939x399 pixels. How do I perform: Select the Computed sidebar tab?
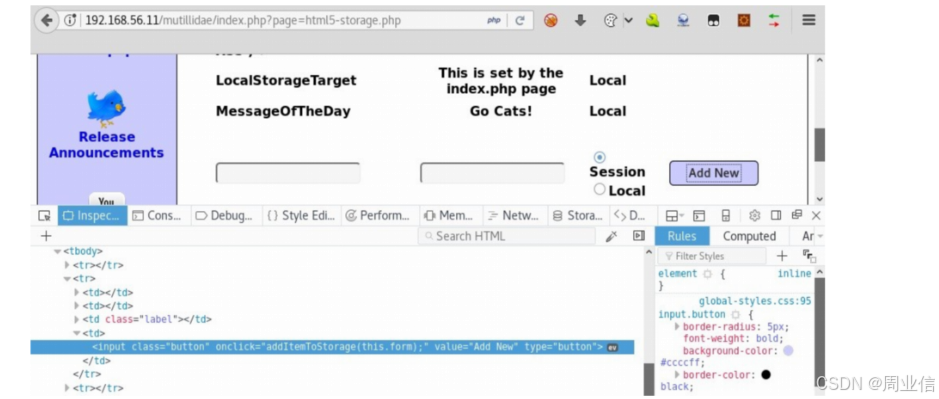[749, 236]
